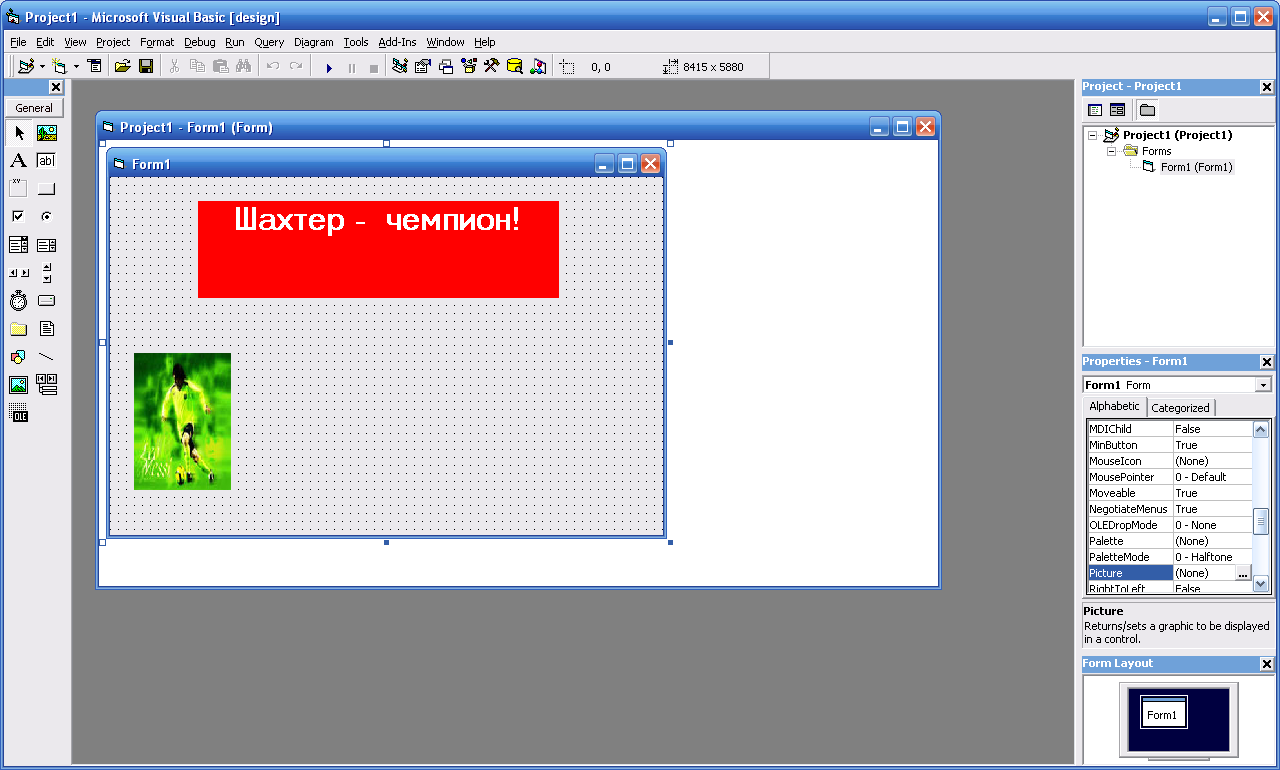Open the File menu

18,42
